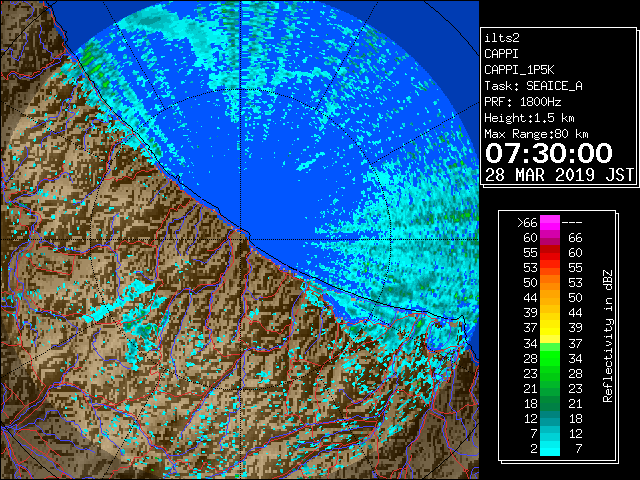This screenshot has width=640, height=480.
Task: Pick the red 55–60 dBZ swatch
Action: pos(550,253)
